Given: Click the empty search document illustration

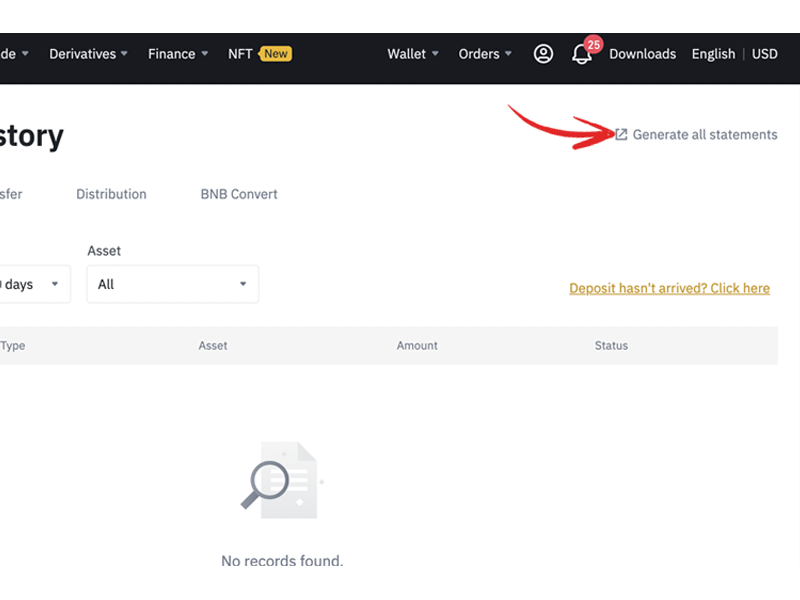Looking at the screenshot, I should [282, 480].
